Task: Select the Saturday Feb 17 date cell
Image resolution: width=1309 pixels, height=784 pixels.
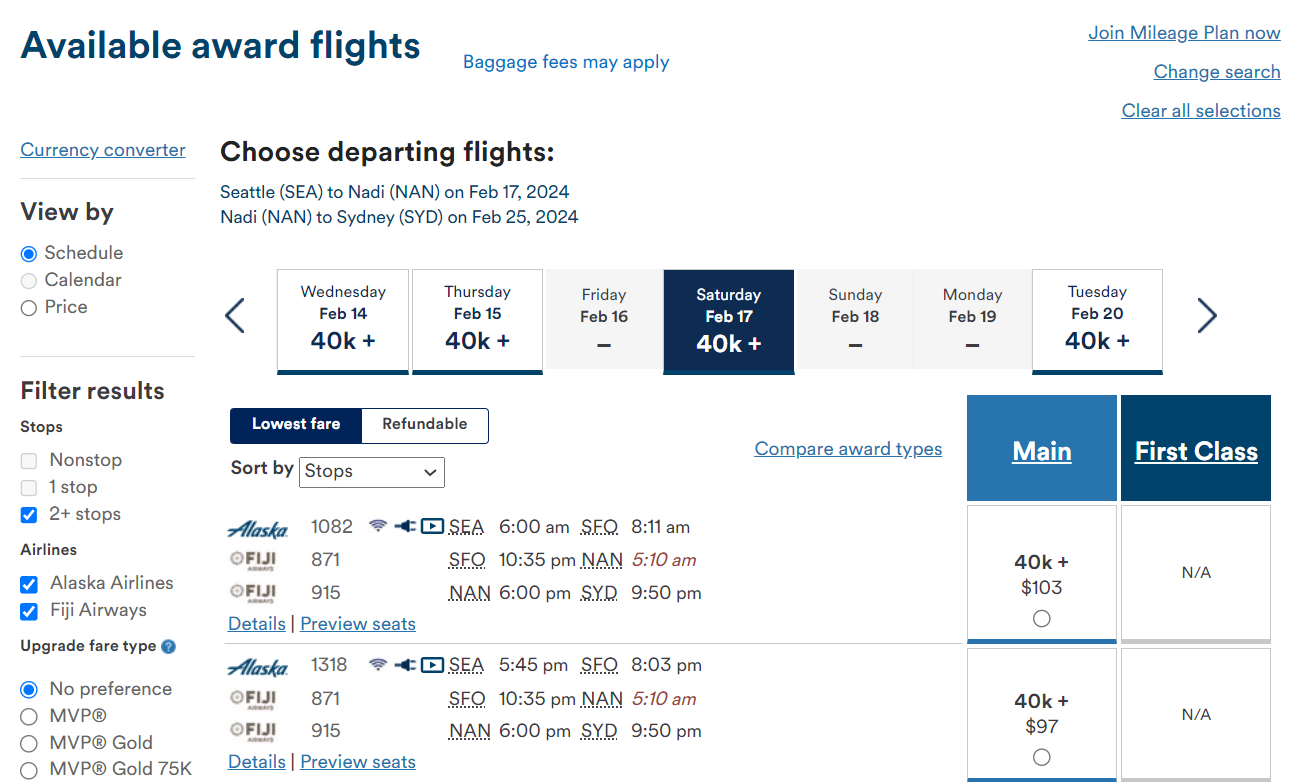Action: click(x=728, y=321)
